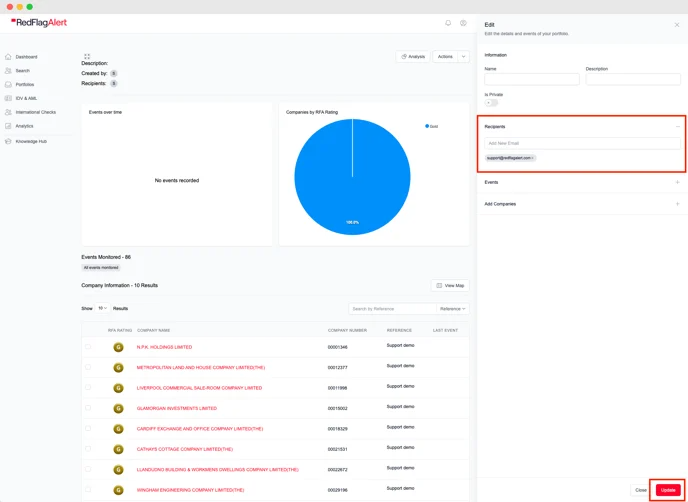688x502 pixels.
Task: Expand the Events section with plus icon
Action: (x=677, y=182)
